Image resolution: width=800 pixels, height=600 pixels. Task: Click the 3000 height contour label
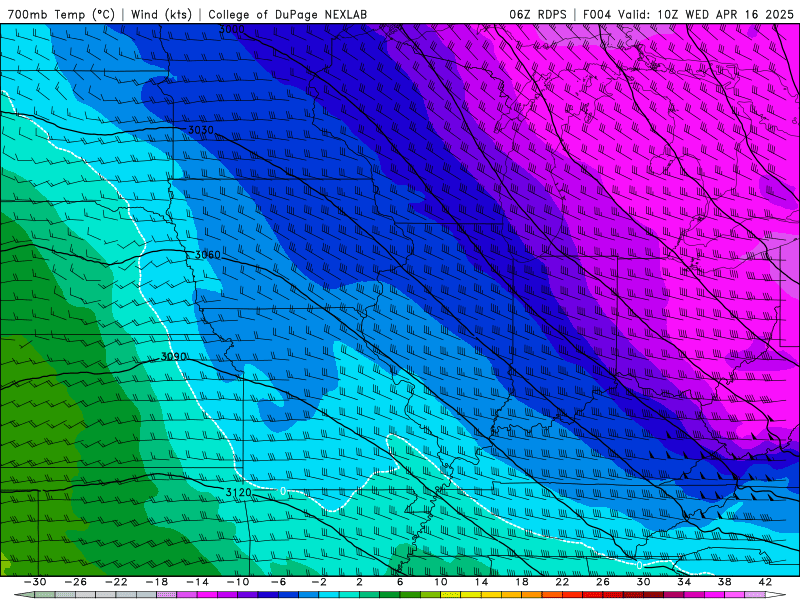point(232,30)
